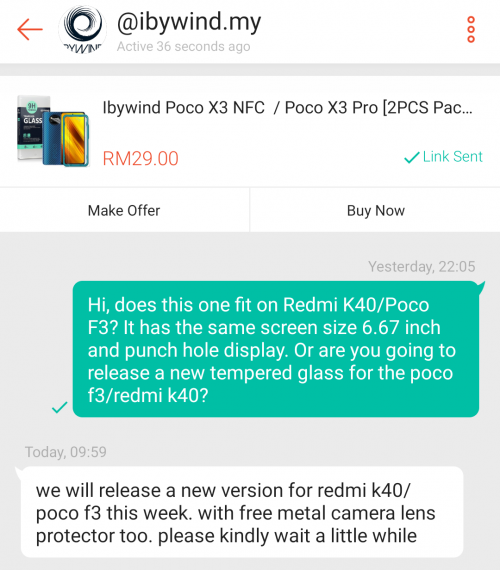Tap the Link Sent checkmark indicator
Viewport: 500px width, 570px height.
pyautogui.click(x=412, y=157)
